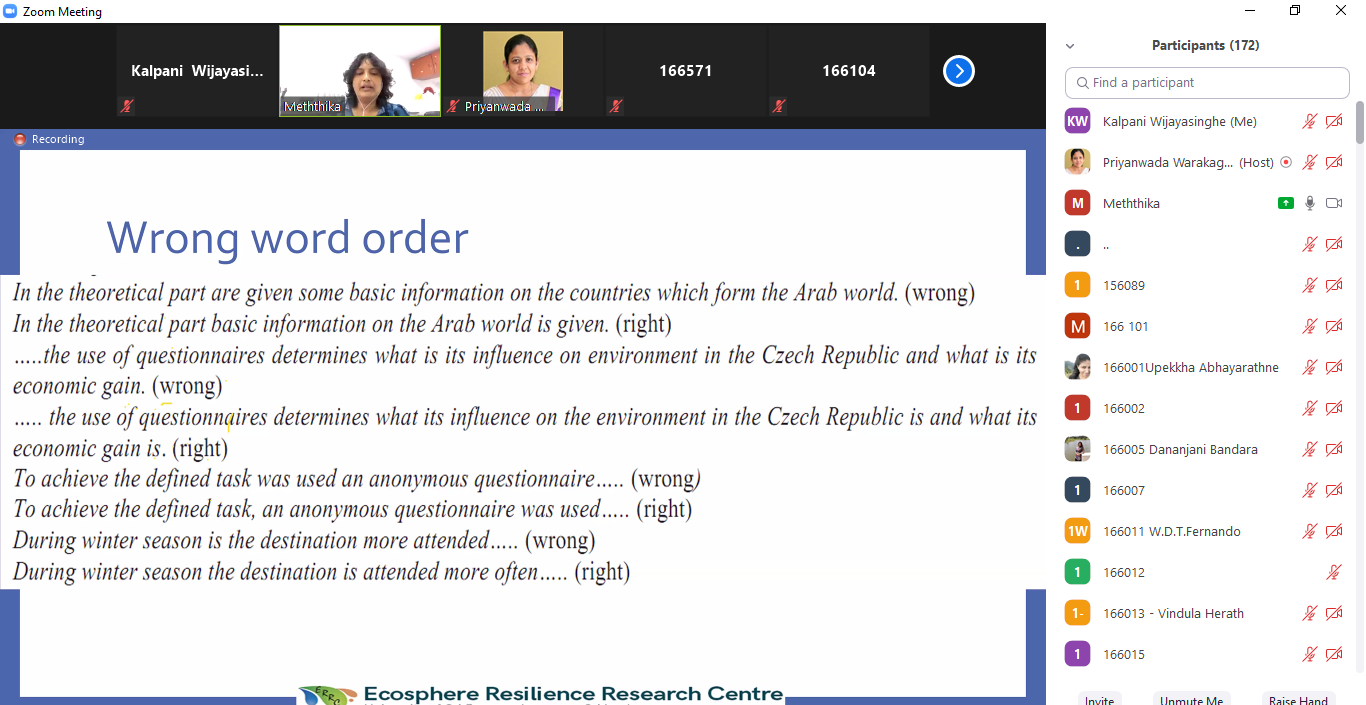Click Meththika's green screen sharing icon
This screenshot has height=705, width=1366.
[1286, 203]
